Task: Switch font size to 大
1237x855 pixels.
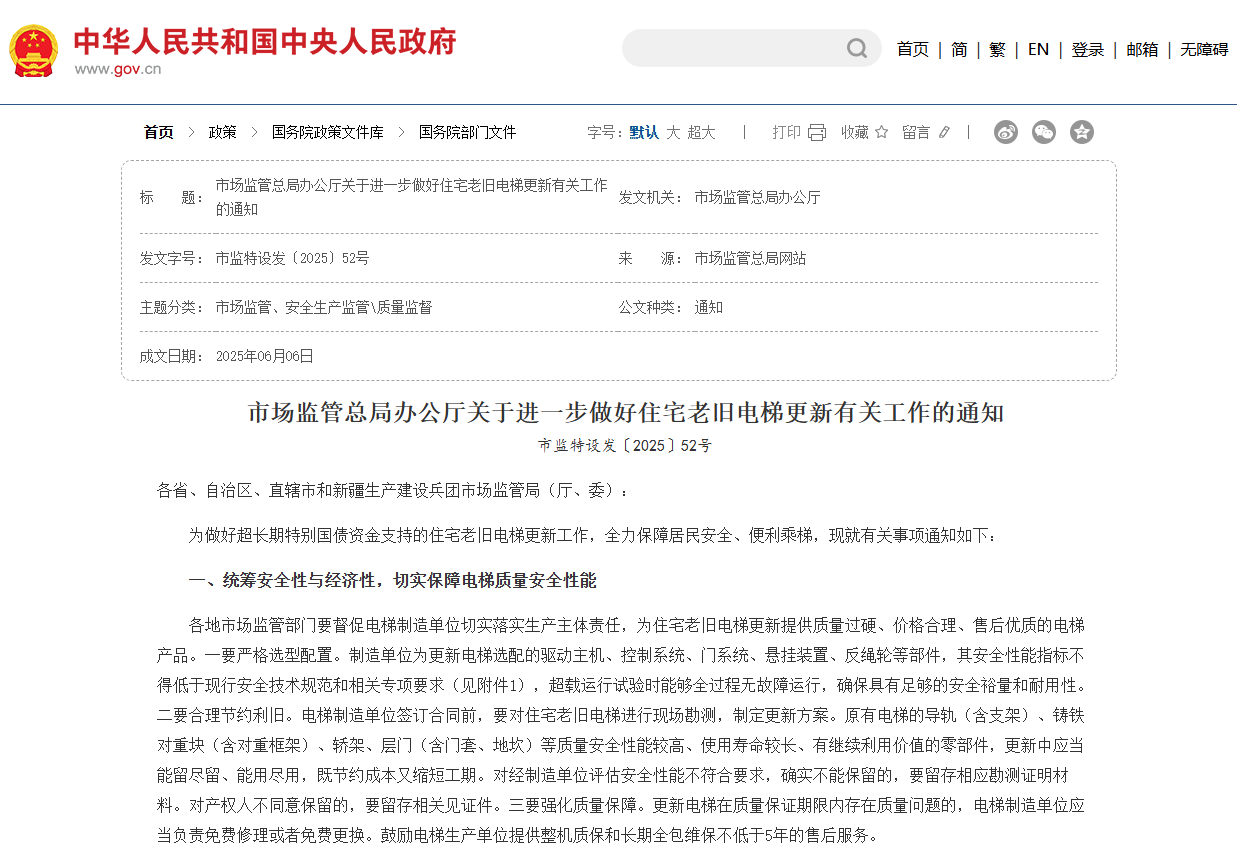Action: 673,132
